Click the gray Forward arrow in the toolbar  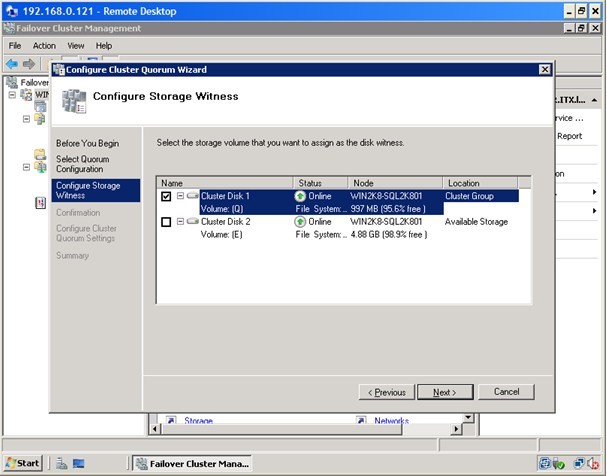coord(29,63)
